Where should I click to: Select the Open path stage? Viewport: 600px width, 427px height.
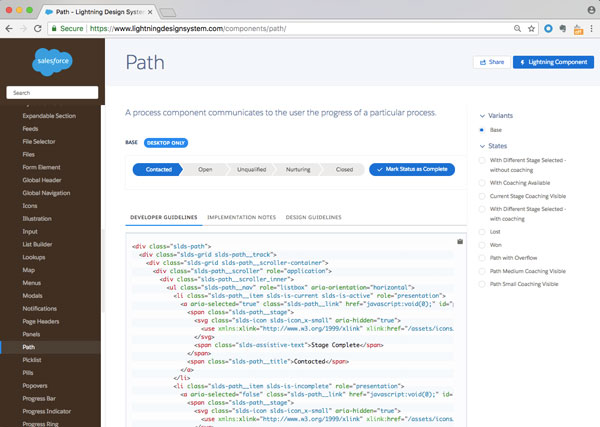(x=205, y=169)
